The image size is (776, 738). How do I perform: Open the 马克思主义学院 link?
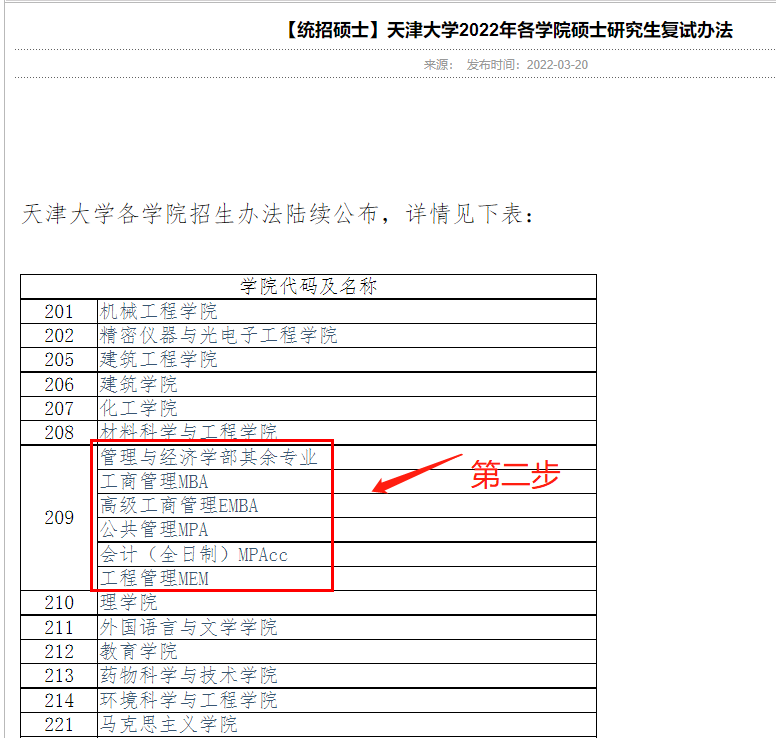pos(168,724)
